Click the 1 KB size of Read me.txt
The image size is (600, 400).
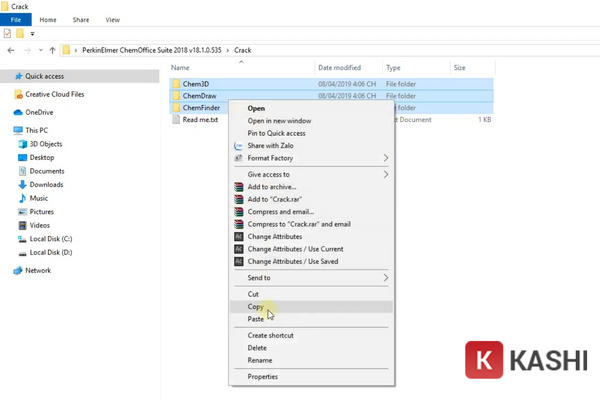point(485,119)
